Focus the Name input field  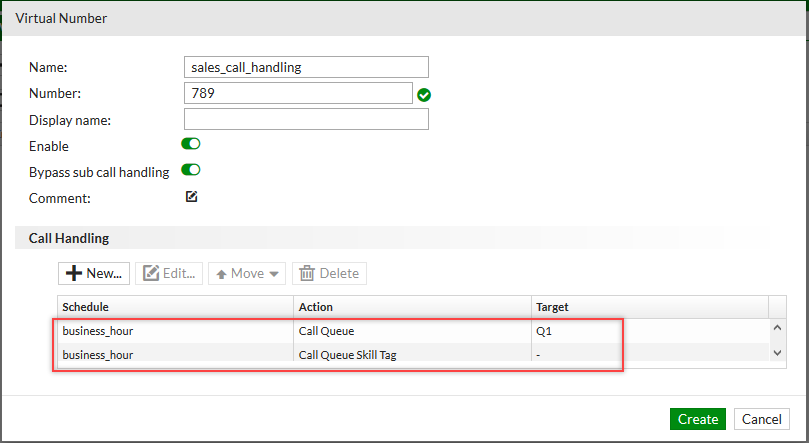(306, 67)
